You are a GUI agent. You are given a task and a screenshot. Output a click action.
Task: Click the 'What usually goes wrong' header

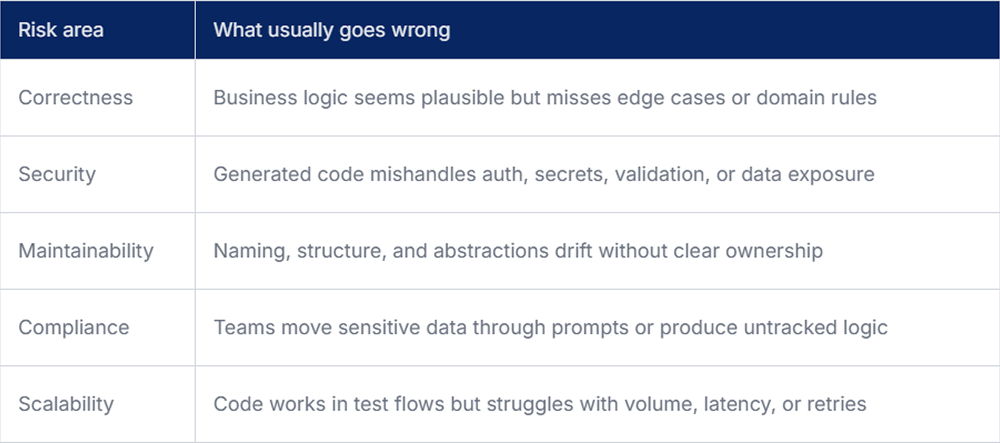click(x=332, y=30)
